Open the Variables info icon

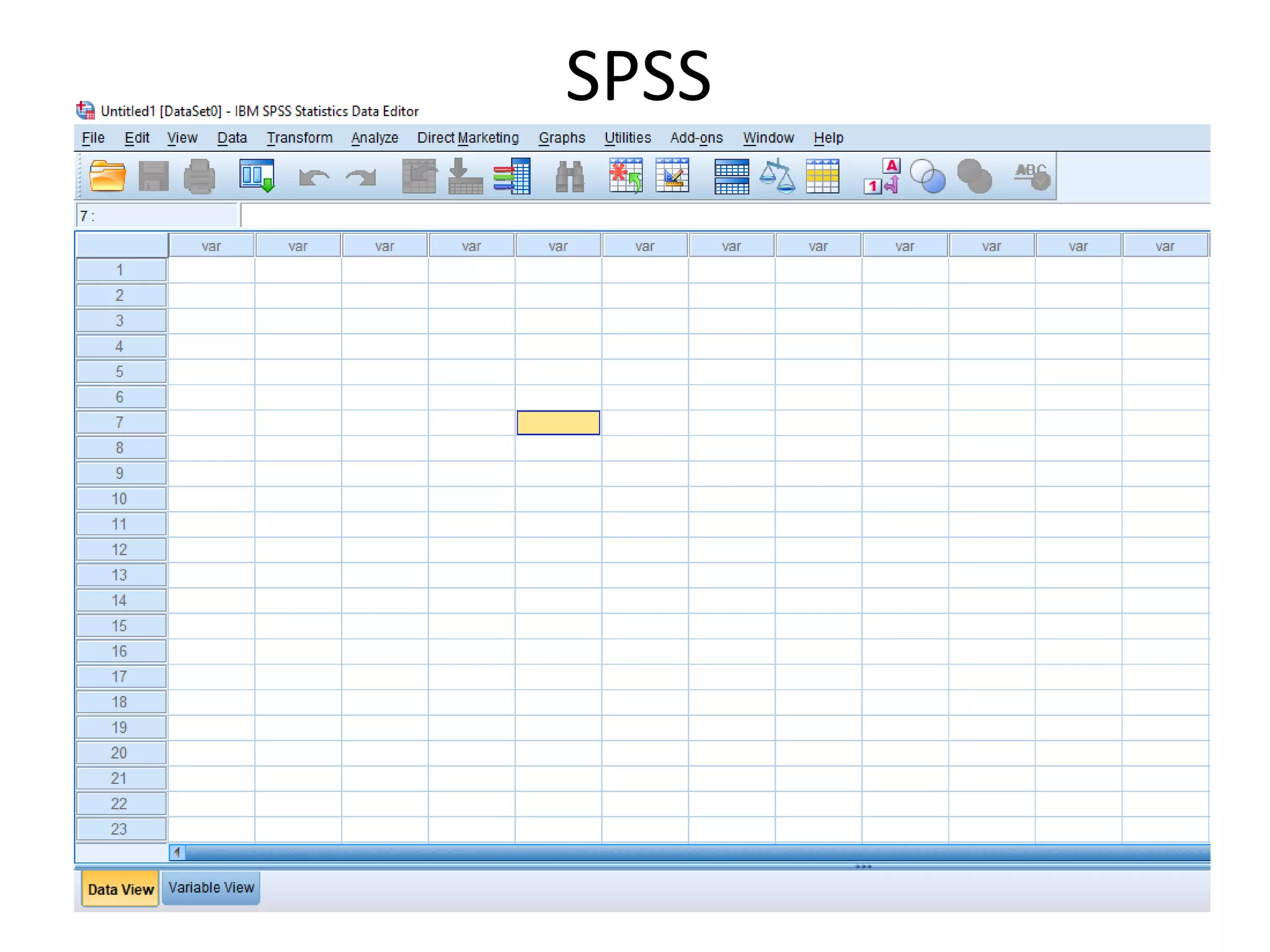tap(512, 177)
